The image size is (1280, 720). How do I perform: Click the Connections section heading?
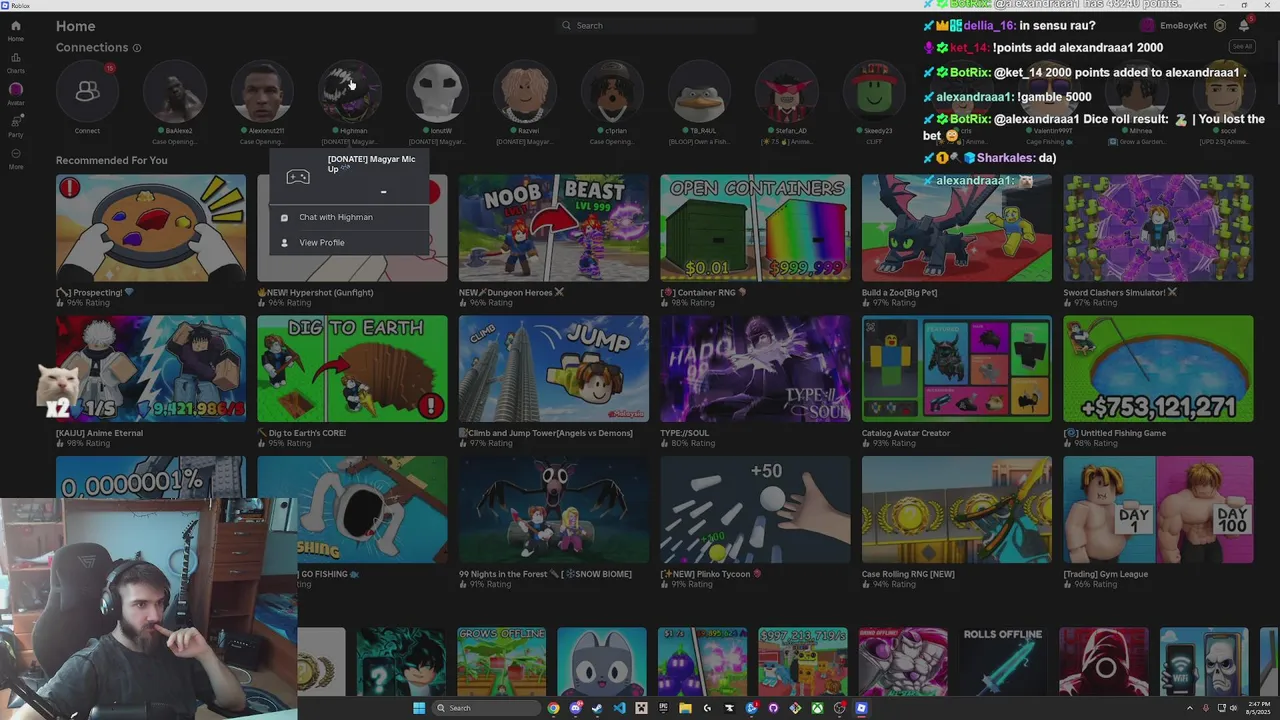click(92, 47)
